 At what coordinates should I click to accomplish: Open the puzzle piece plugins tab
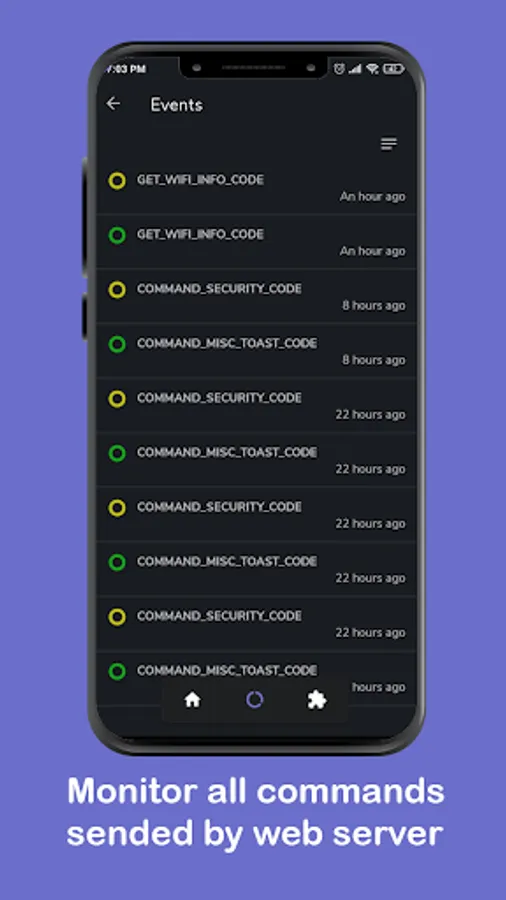[317, 700]
